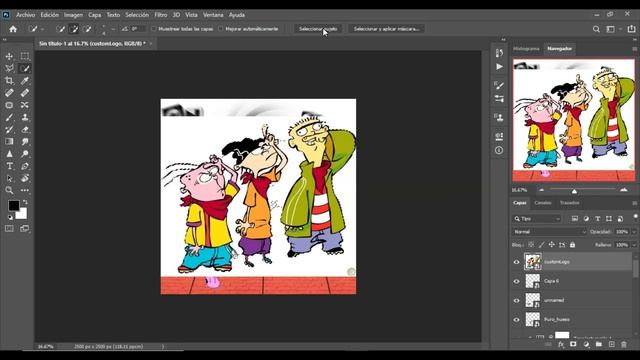The height and width of the screenshot is (360, 640).
Task: Hide the Puro_hueso layer
Action: click(x=516, y=320)
